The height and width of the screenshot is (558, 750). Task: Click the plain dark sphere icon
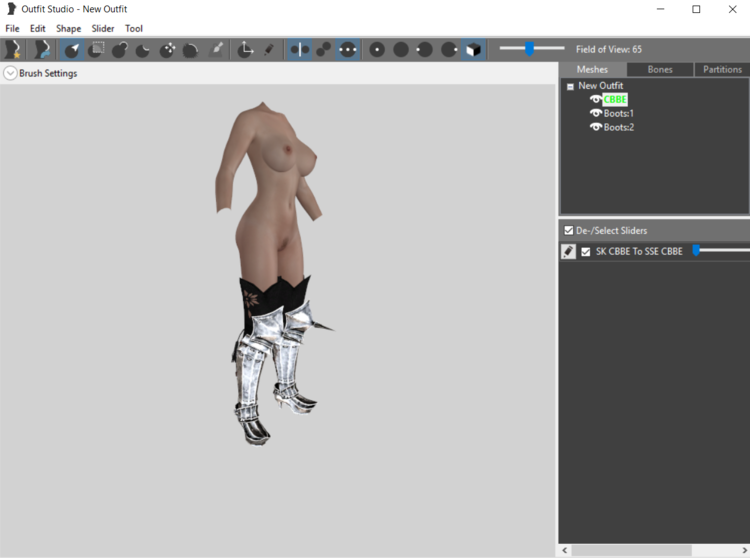coord(401,49)
